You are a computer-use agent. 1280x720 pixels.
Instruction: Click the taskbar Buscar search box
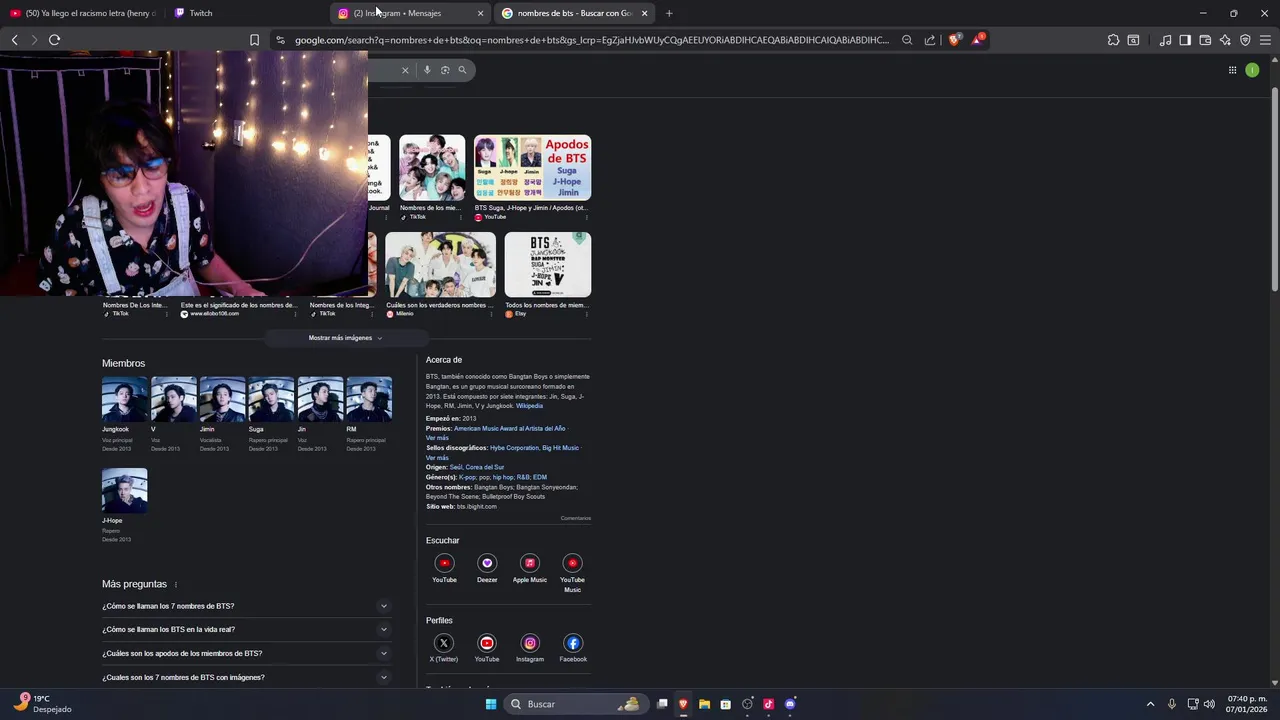tap(575, 704)
